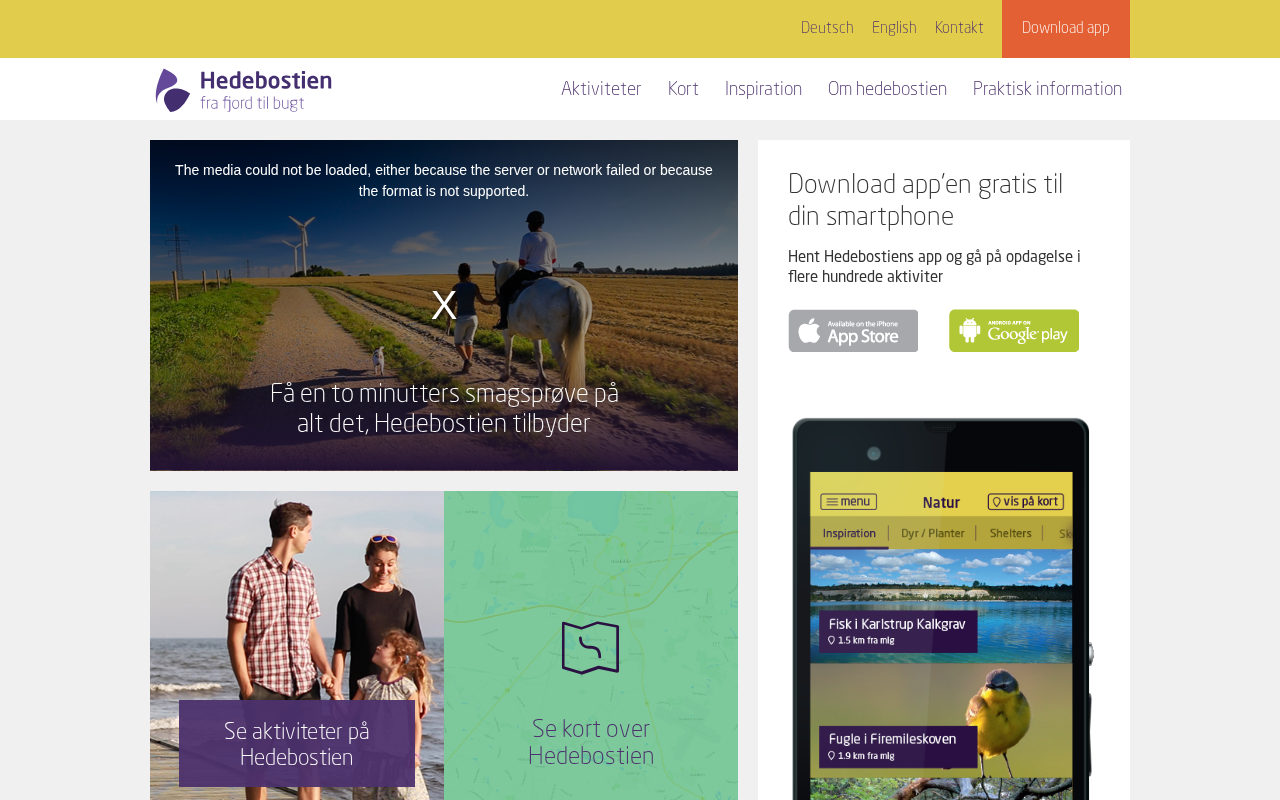Go to the Inspiration page
This screenshot has width=1280, height=800.
(x=763, y=90)
